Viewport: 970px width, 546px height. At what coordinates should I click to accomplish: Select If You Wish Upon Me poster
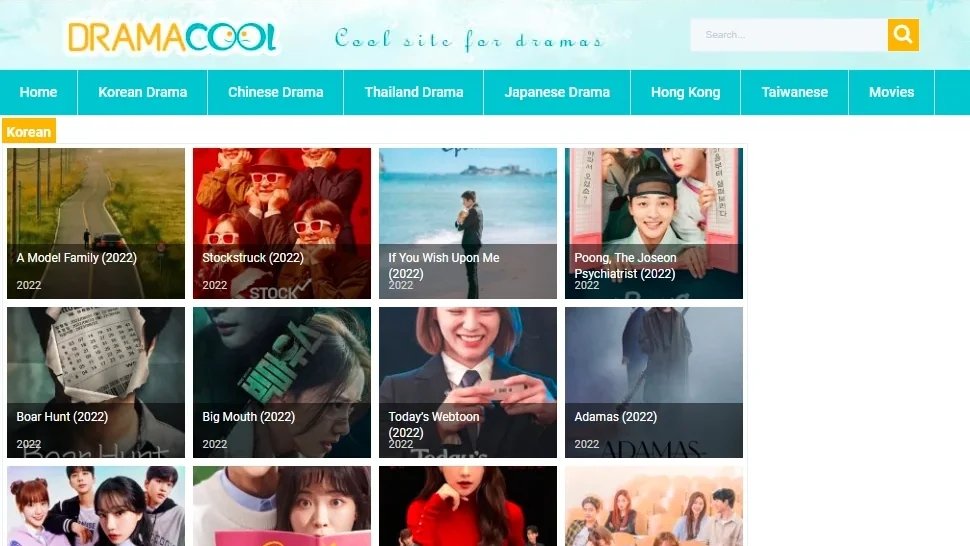click(x=468, y=223)
